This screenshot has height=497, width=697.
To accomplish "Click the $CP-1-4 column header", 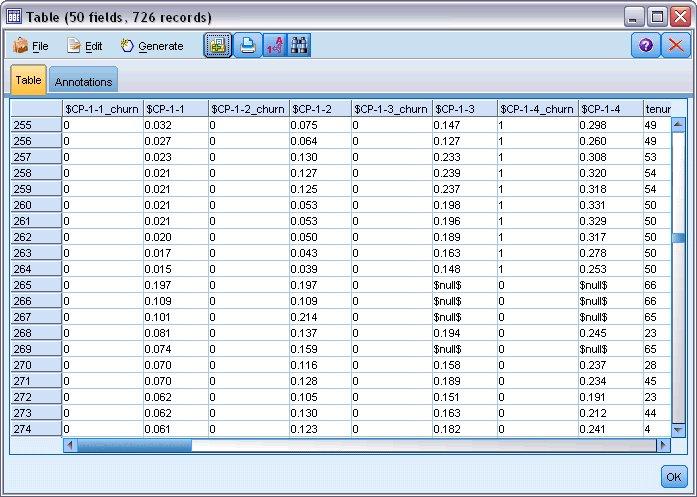I will 610,109.
